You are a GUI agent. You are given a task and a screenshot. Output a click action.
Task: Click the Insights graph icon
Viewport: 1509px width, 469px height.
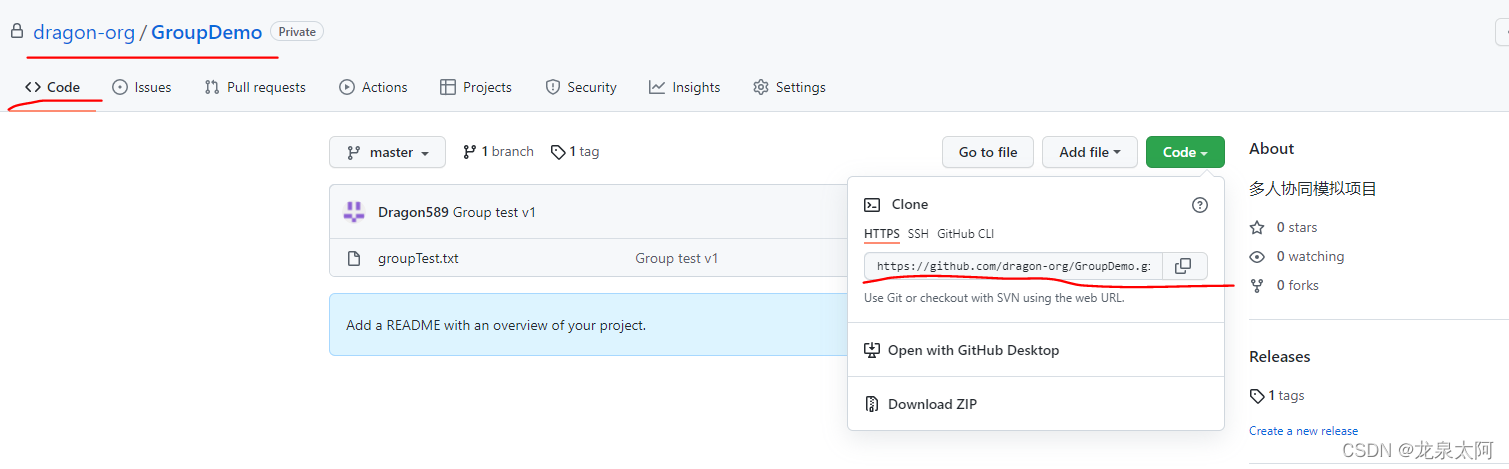(657, 87)
